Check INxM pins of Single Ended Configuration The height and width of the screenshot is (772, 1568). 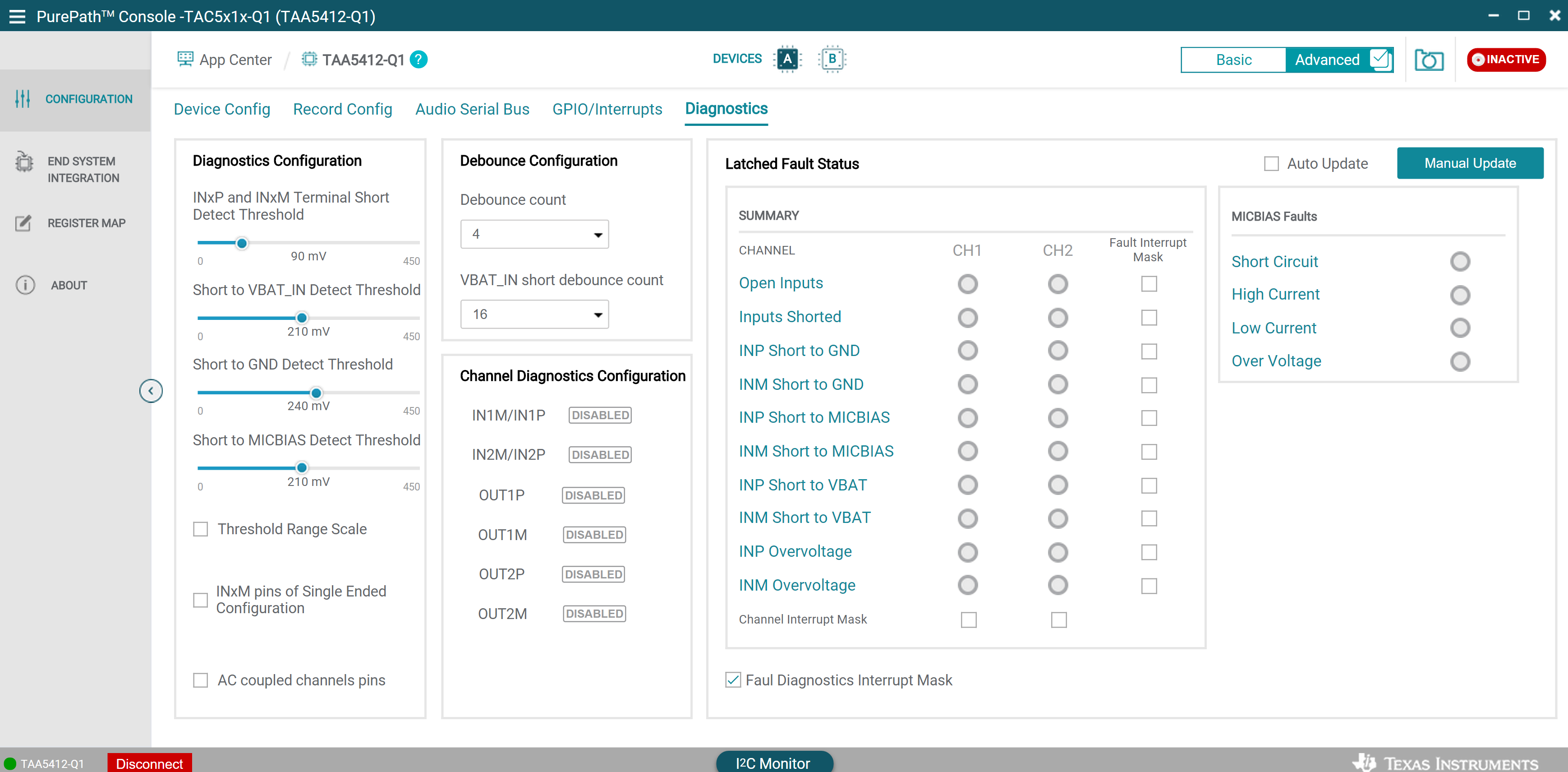pos(200,600)
